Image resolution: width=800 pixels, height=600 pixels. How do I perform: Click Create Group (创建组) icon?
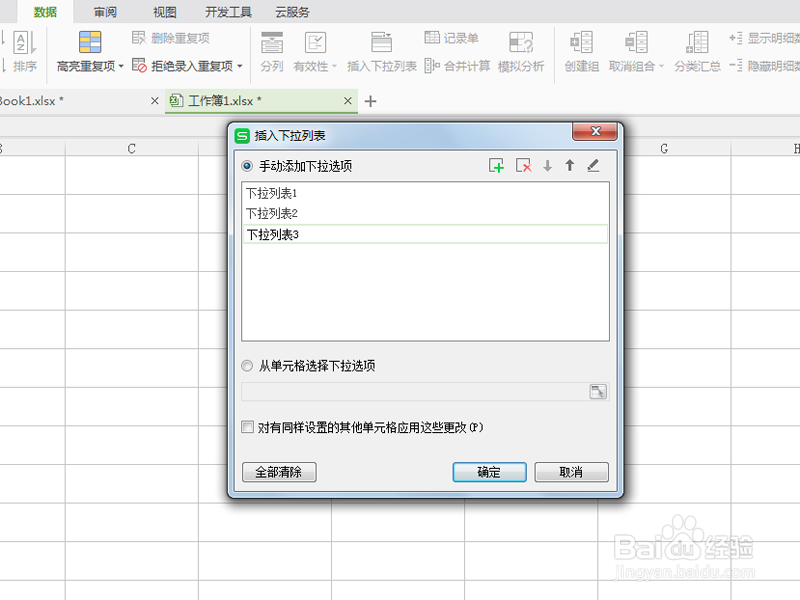pos(582,42)
